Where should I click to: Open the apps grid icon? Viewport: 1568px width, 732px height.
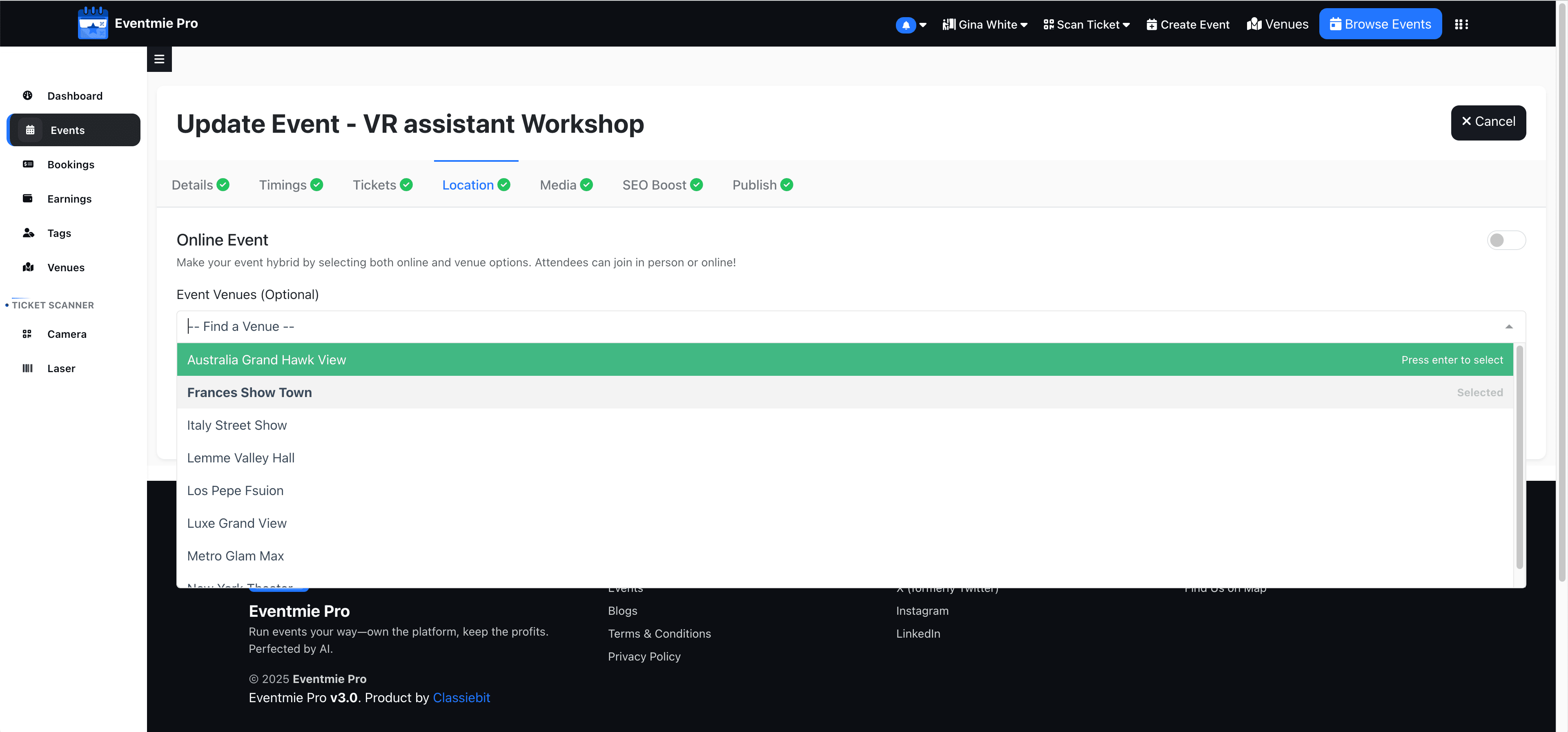click(x=1461, y=25)
